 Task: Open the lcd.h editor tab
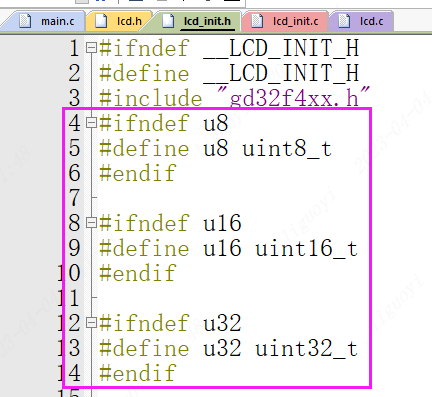tap(119, 21)
